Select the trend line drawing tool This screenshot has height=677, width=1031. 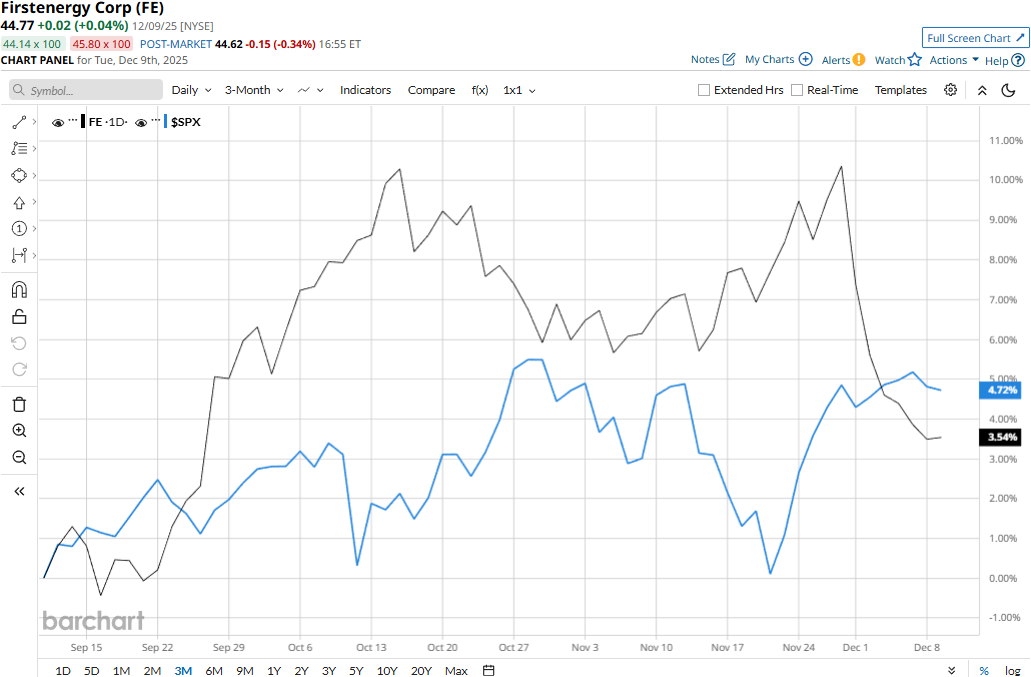pos(19,122)
